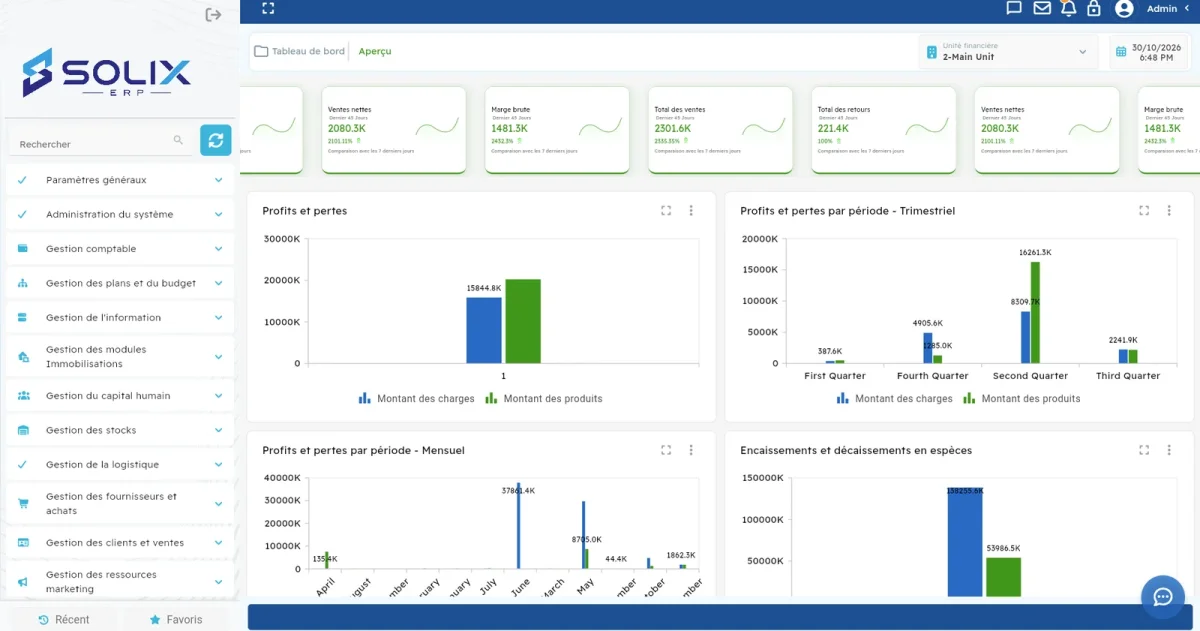Toggle fullscreen mode icon in top bar
Viewport: 1200px width, 631px height.
268,8
